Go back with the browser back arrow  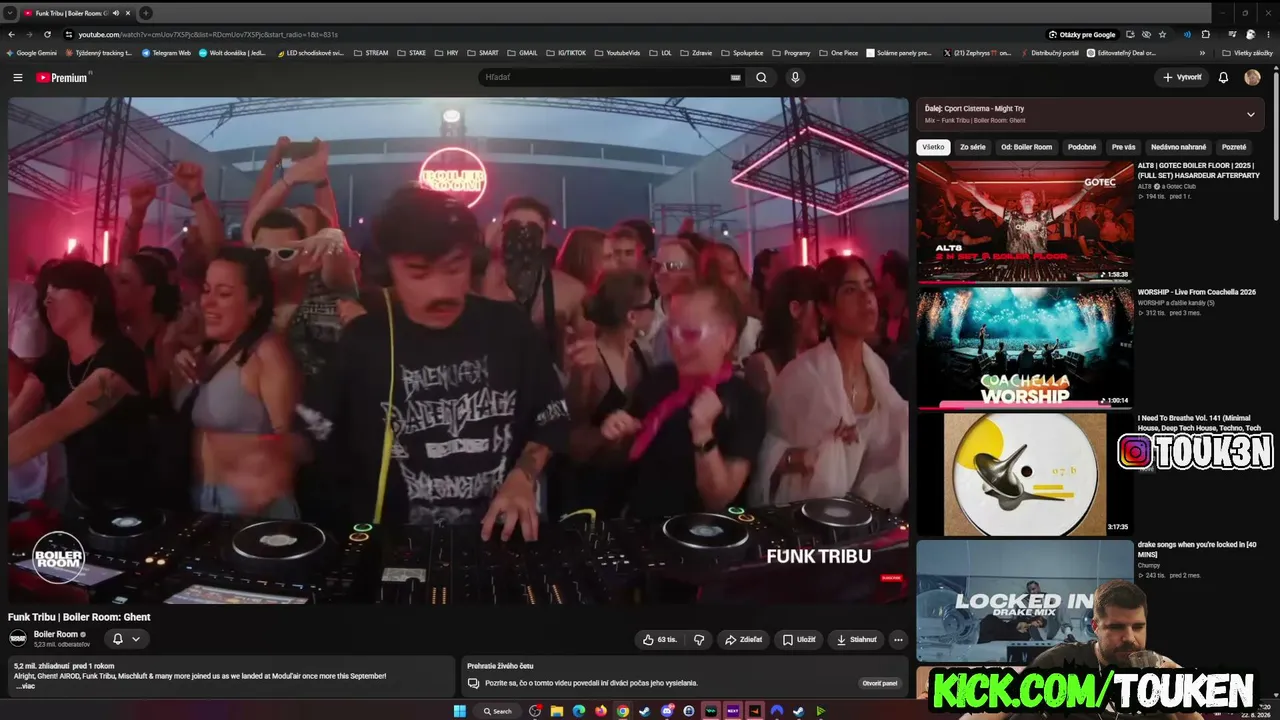pos(11,34)
